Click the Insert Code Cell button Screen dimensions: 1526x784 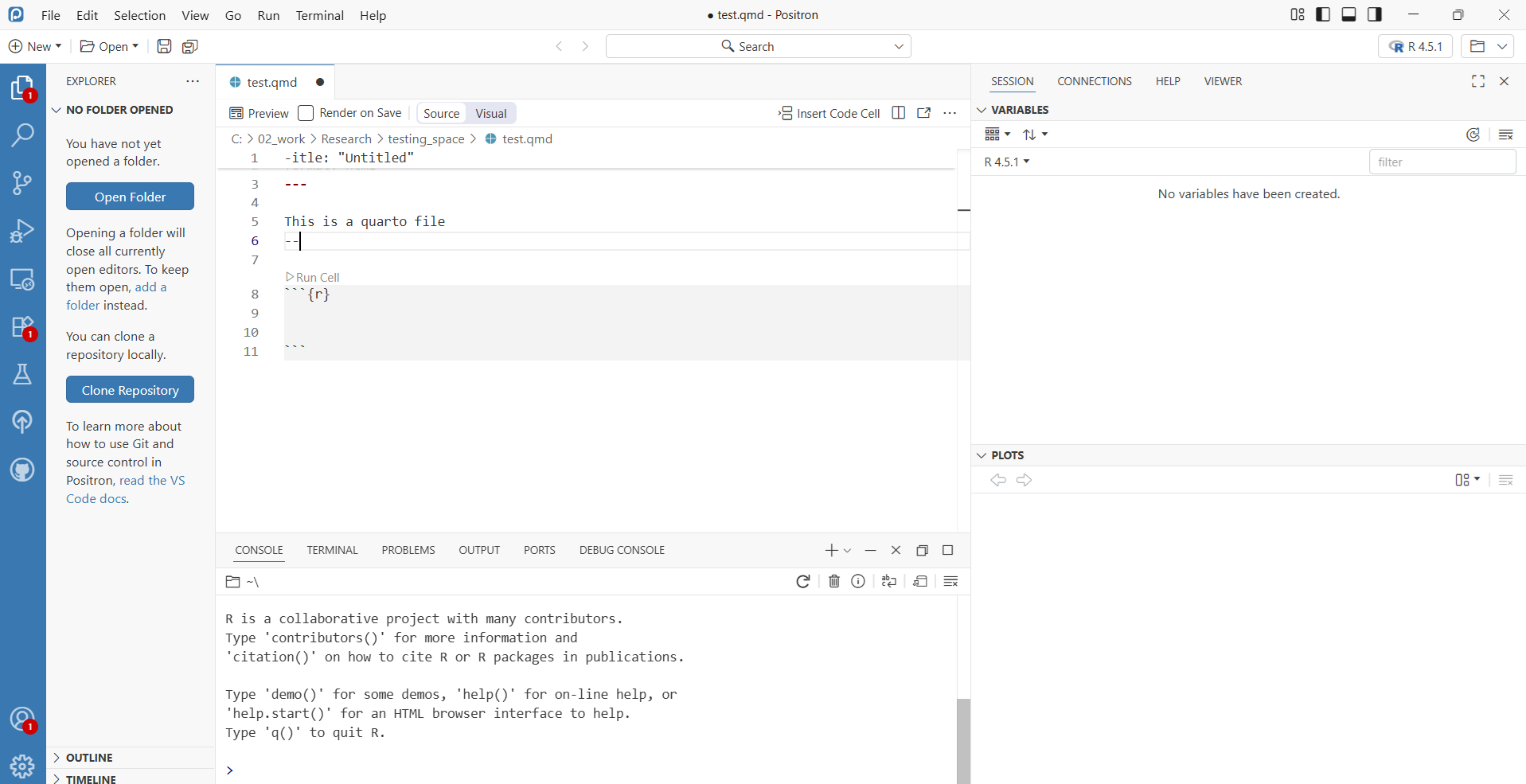(829, 113)
